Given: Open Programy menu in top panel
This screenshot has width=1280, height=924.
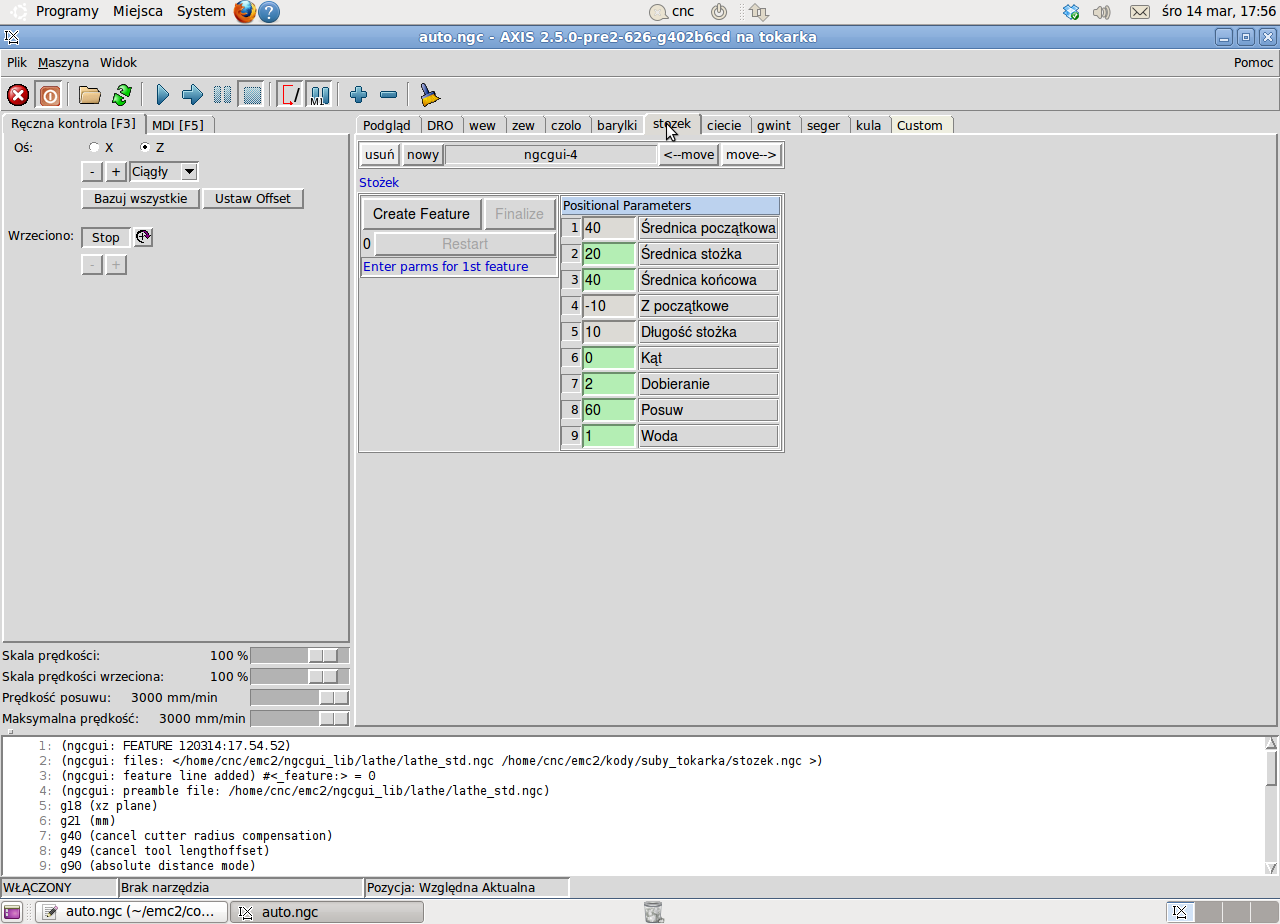Looking at the screenshot, I should (x=67, y=12).
